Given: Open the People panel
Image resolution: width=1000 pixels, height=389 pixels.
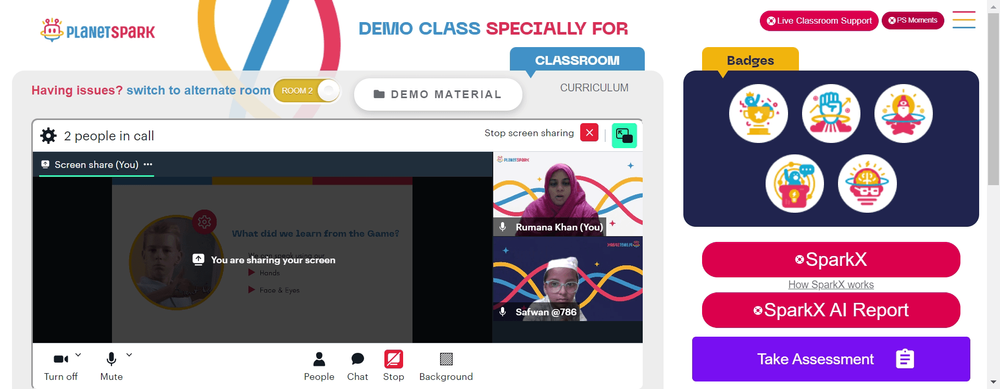Looking at the screenshot, I should (319, 367).
